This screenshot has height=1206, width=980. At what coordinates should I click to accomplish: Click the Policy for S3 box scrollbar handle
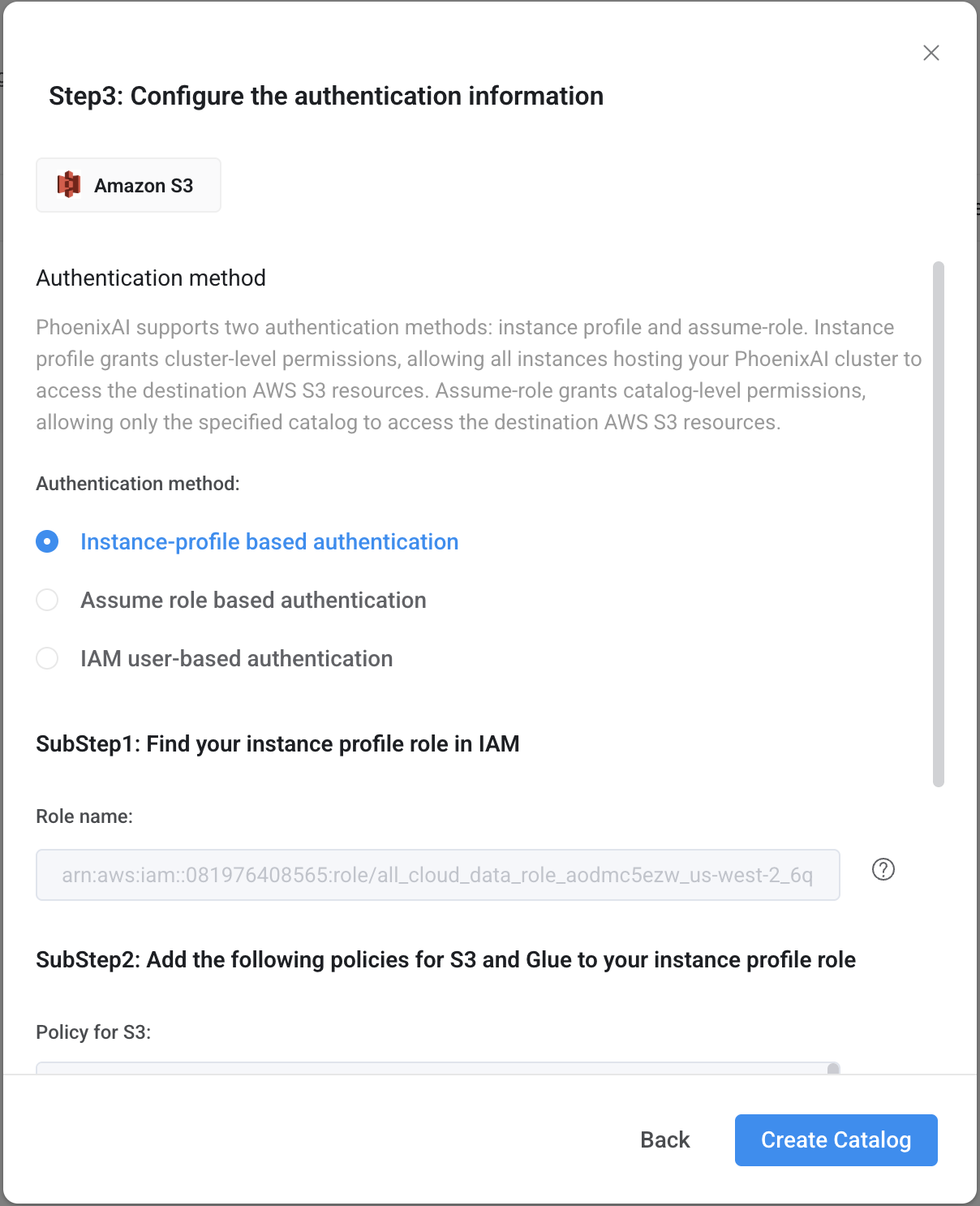(x=833, y=1069)
